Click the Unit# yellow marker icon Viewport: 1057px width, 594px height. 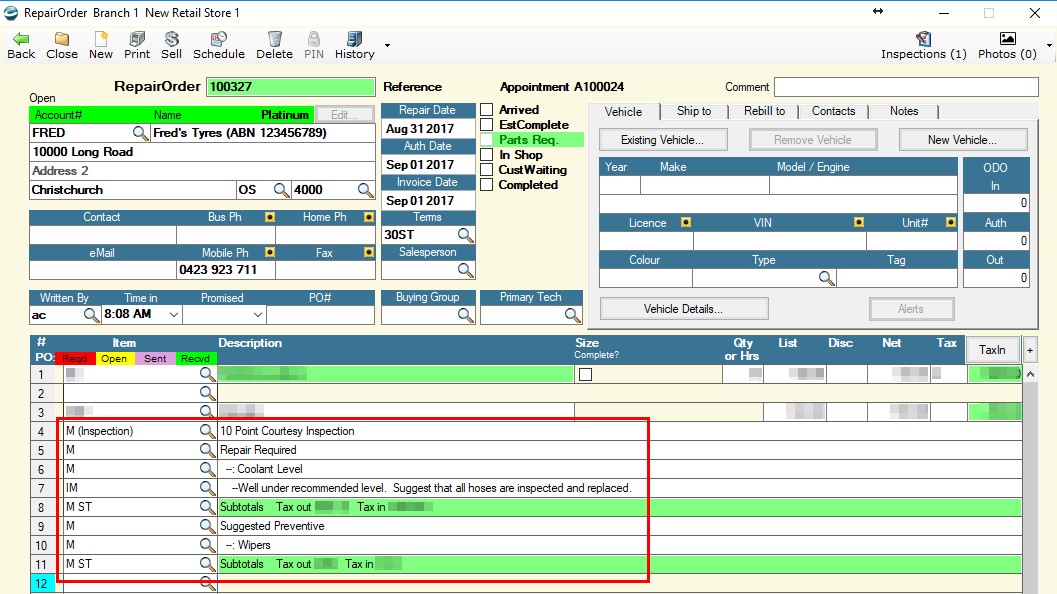[950, 222]
